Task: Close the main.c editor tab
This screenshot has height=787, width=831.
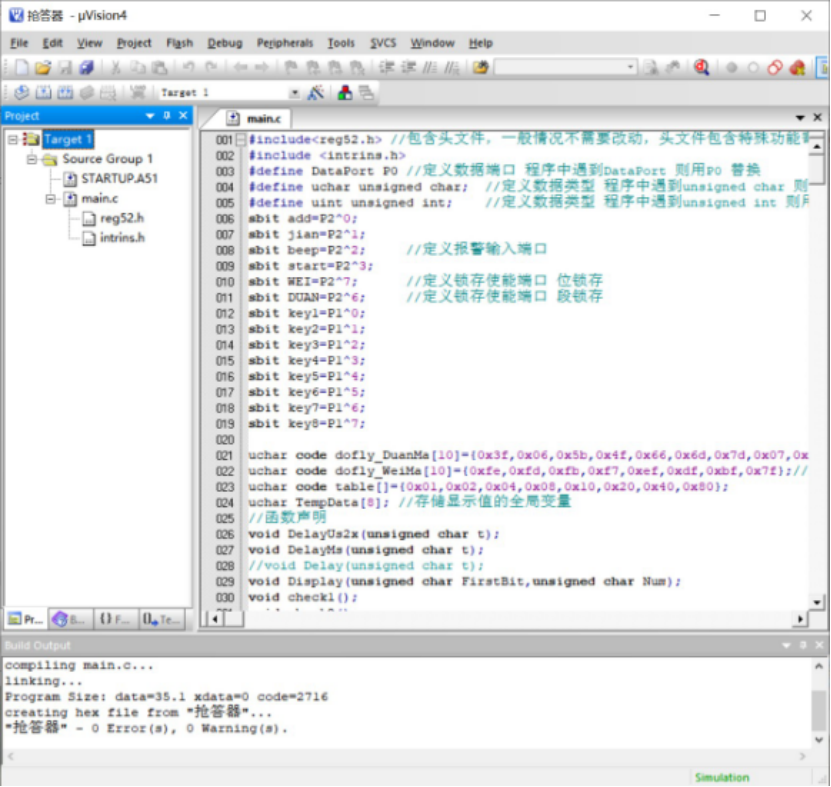Action: point(817,118)
